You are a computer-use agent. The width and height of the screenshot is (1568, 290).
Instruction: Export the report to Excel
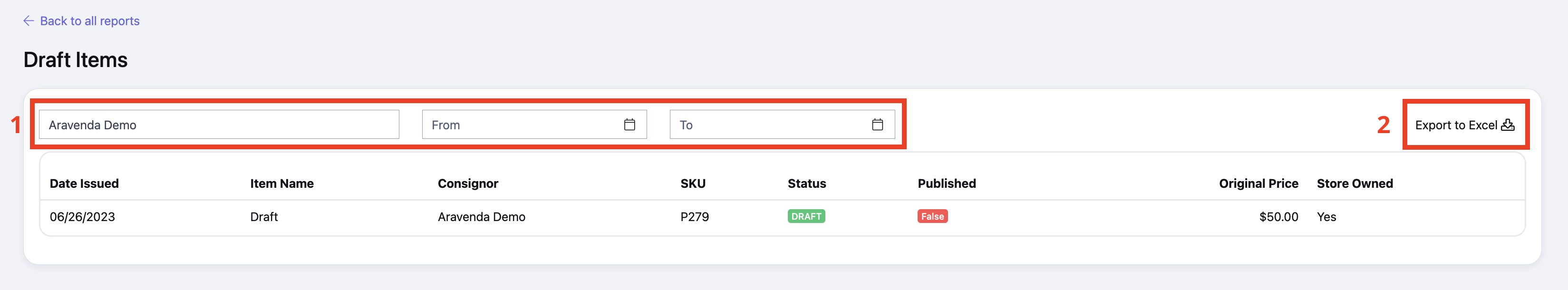[1464, 125]
